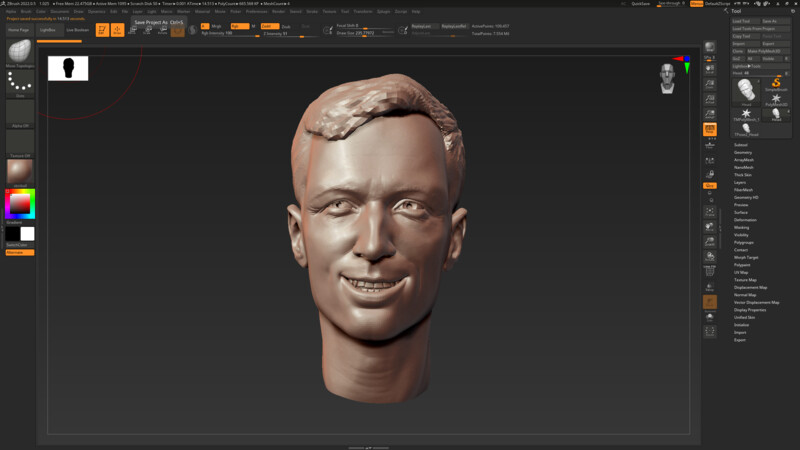
Task: Click the silhouette thumbnail preview
Action: (x=68, y=68)
